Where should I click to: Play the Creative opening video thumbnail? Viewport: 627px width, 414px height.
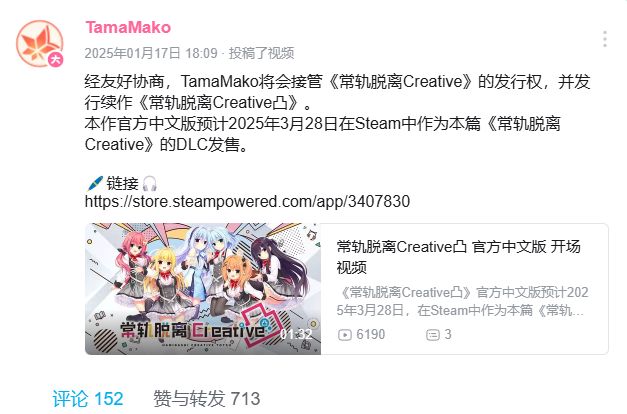click(203, 289)
